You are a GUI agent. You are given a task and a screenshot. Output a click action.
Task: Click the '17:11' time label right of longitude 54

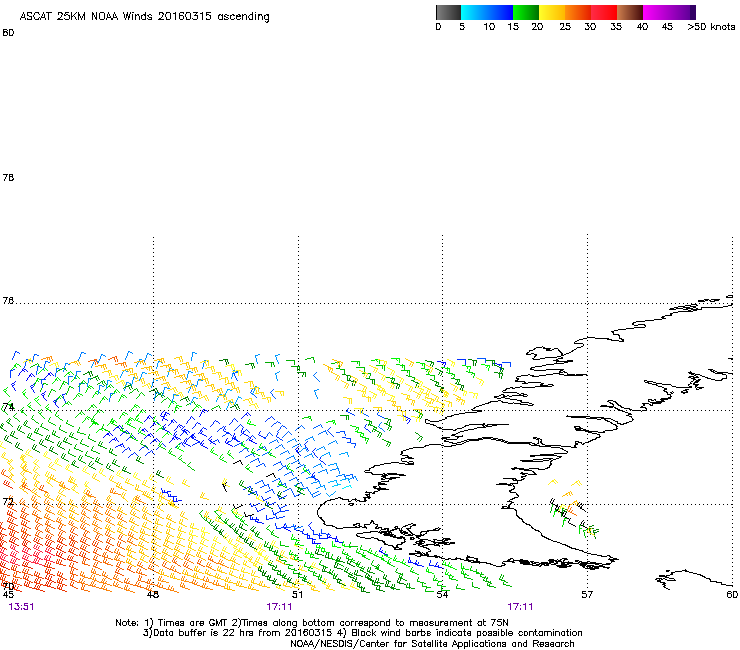[520, 607]
